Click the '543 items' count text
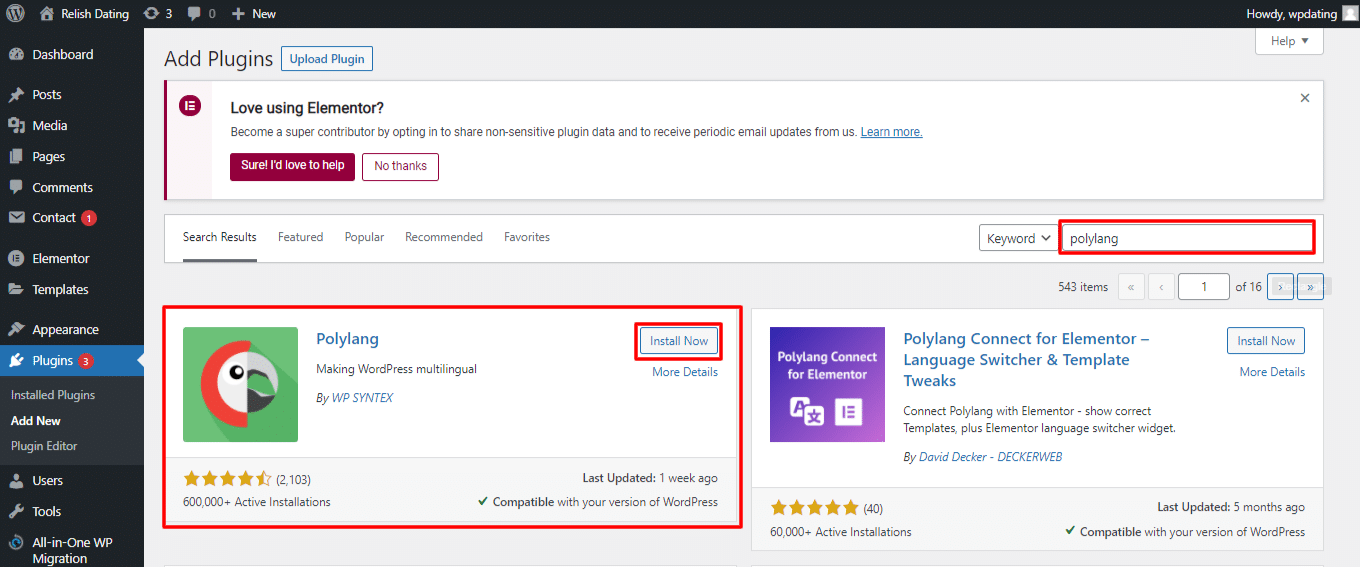1360x567 pixels. coord(1083,287)
